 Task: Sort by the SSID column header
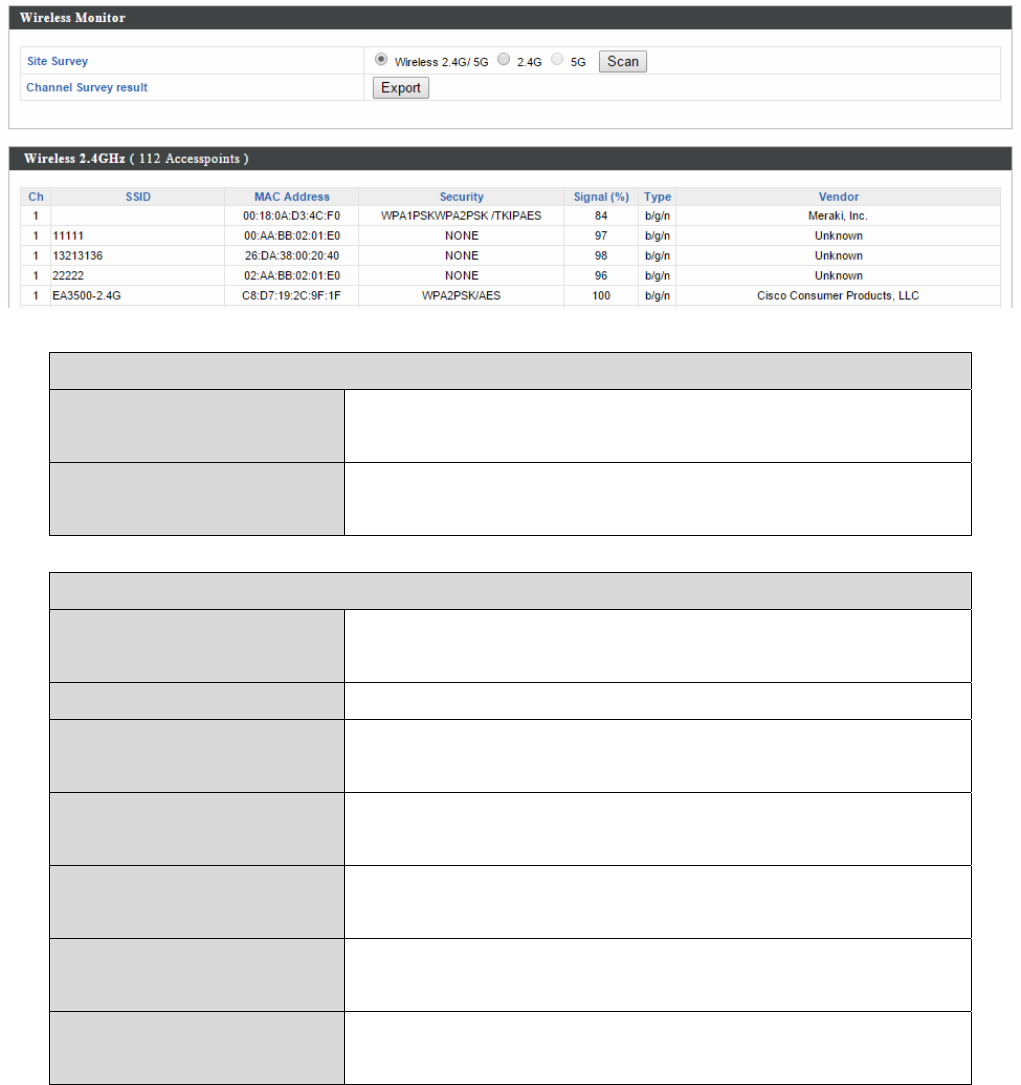[x=138, y=197]
